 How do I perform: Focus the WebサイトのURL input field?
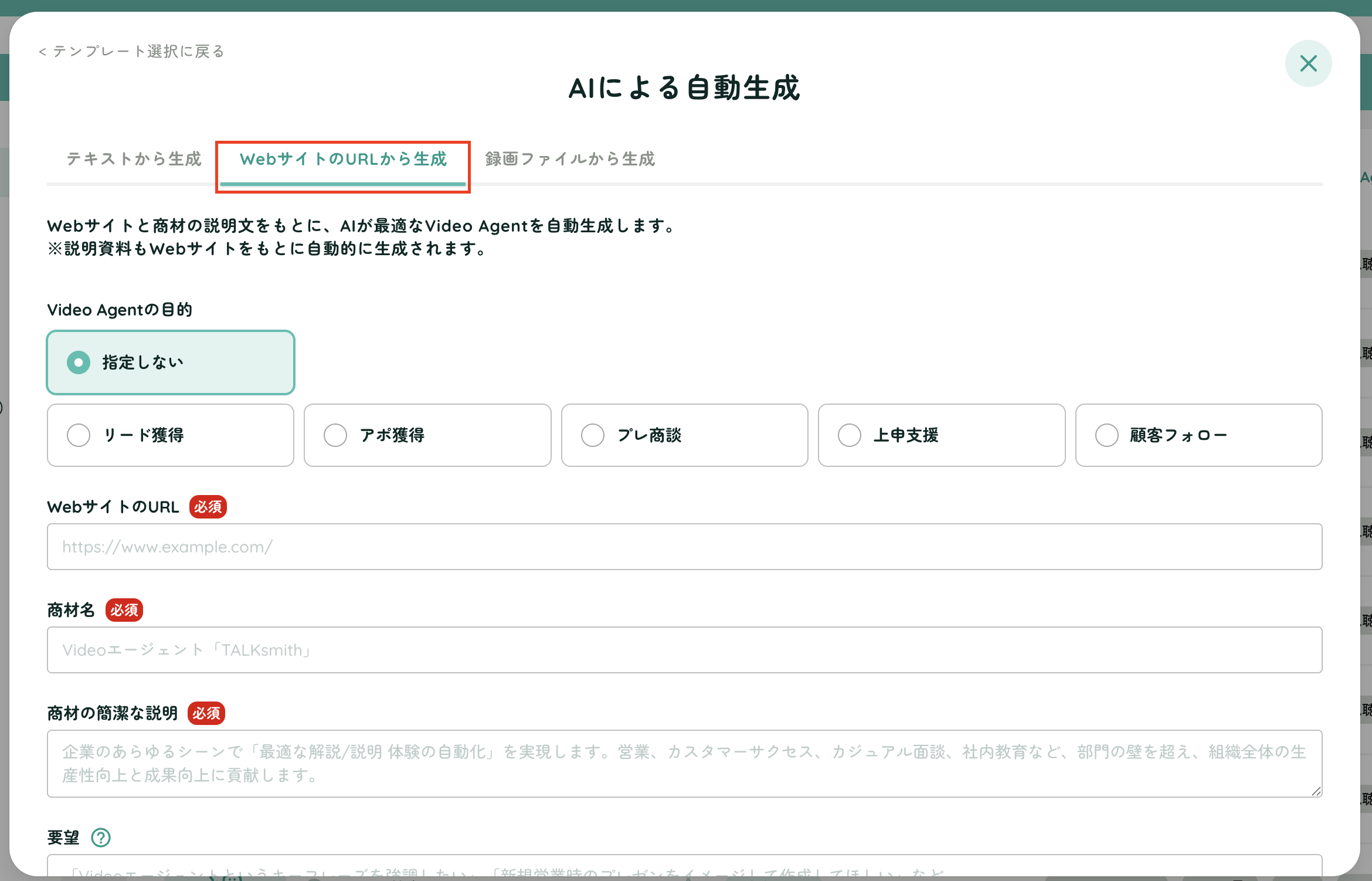click(x=684, y=547)
